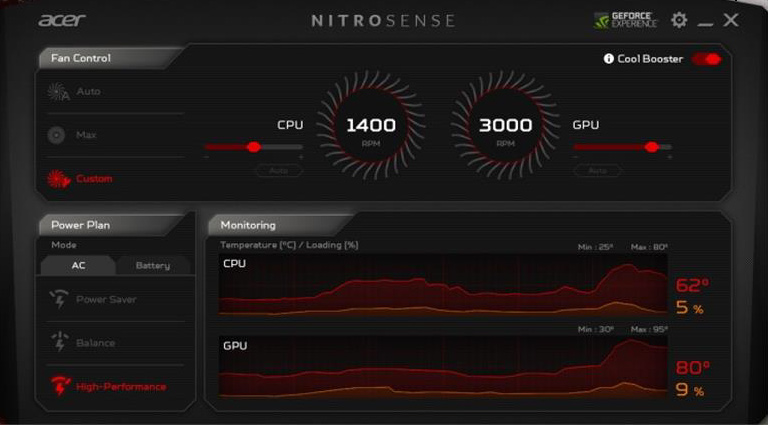The image size is (768, 425).
Task: Click GPU graph Max : 95° label
Action: point(649,330)
